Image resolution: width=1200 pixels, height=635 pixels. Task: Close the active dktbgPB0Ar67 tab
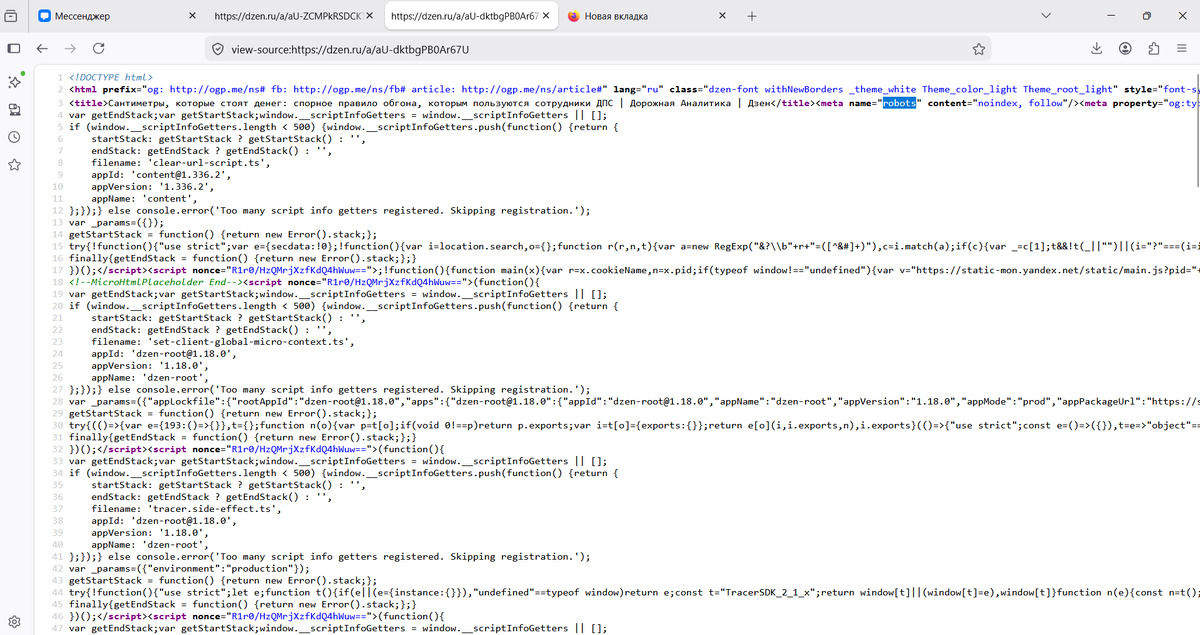pyautogui.click(x=546, y=16)
